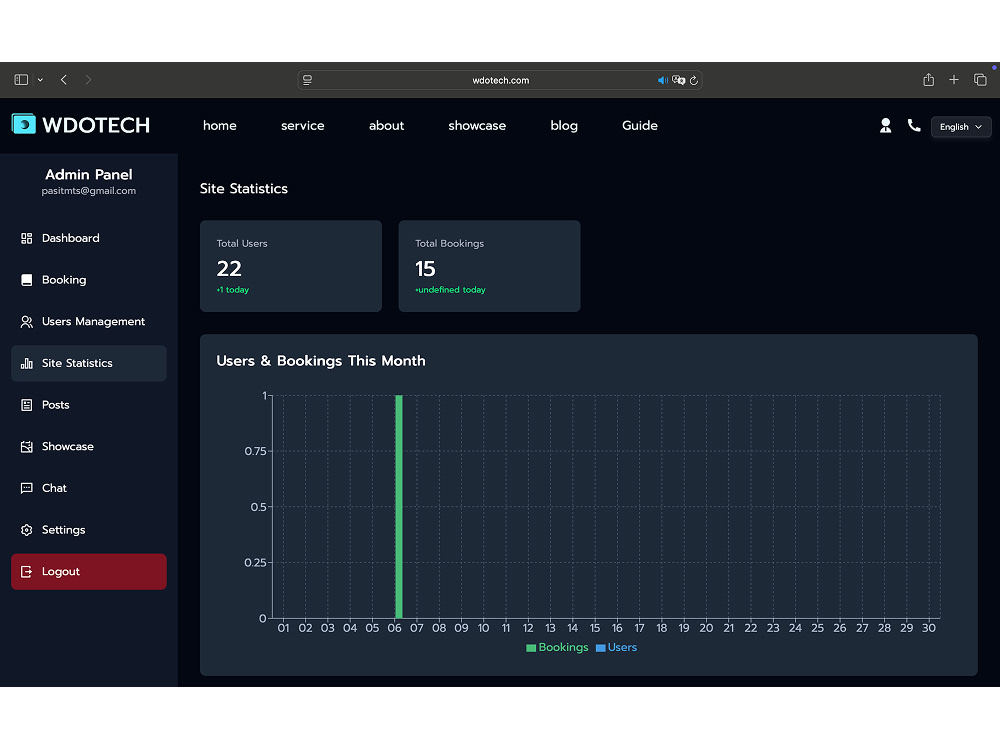Click the Total Bookings card
This screenshot has height=750, width=1000.
click(x=489, y=267)
